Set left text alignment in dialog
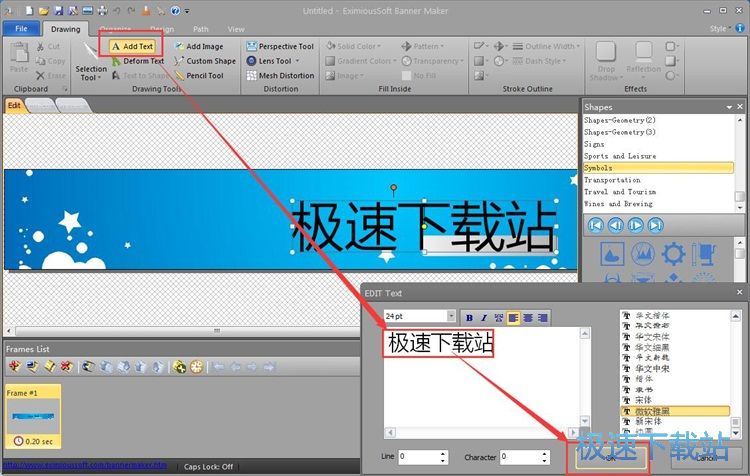This screenshot has width=750, height=476. pos(513,318)
